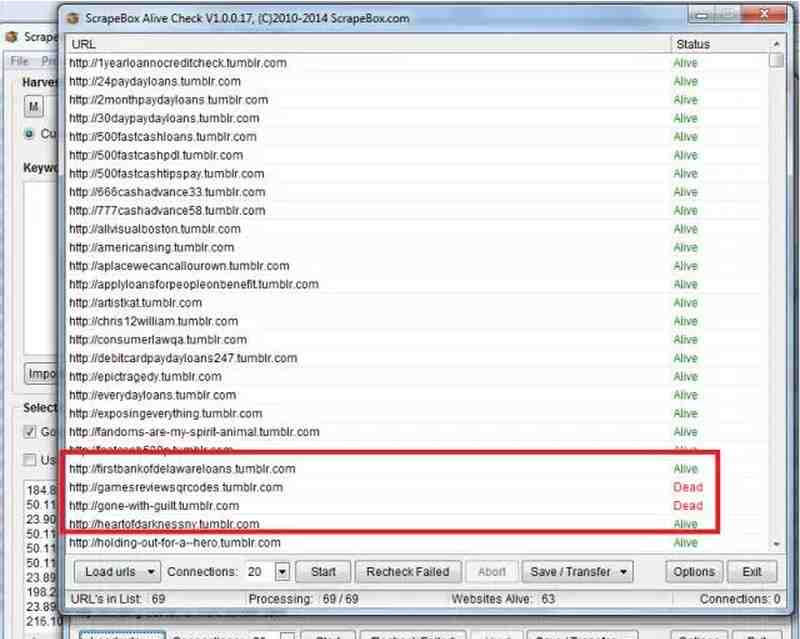The width and height of the screenshot is (800, 639).
Task: Click the Alive status for firstbankofdelawareloans.tumblr.com
Action: [685, 469]
